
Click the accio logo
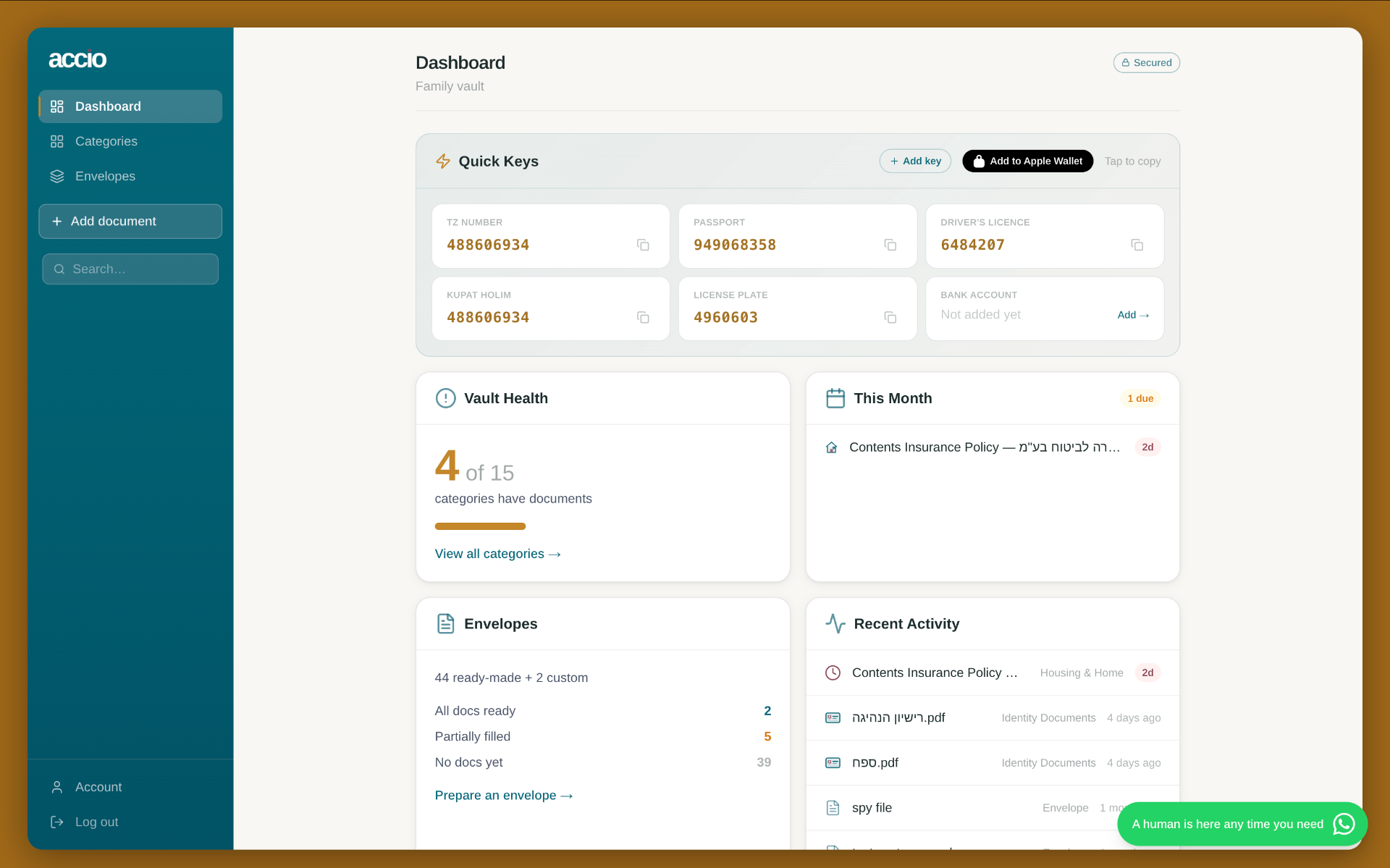tap(77, 59)
